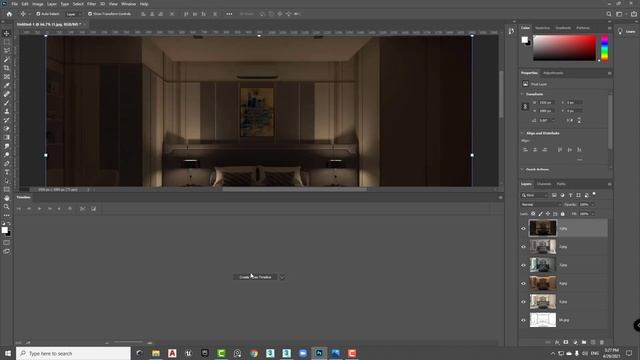Image resolution: width=640 pixels, height=360 pixels.
Task: Hide the top dark bedroom layer
Action: 523,229
